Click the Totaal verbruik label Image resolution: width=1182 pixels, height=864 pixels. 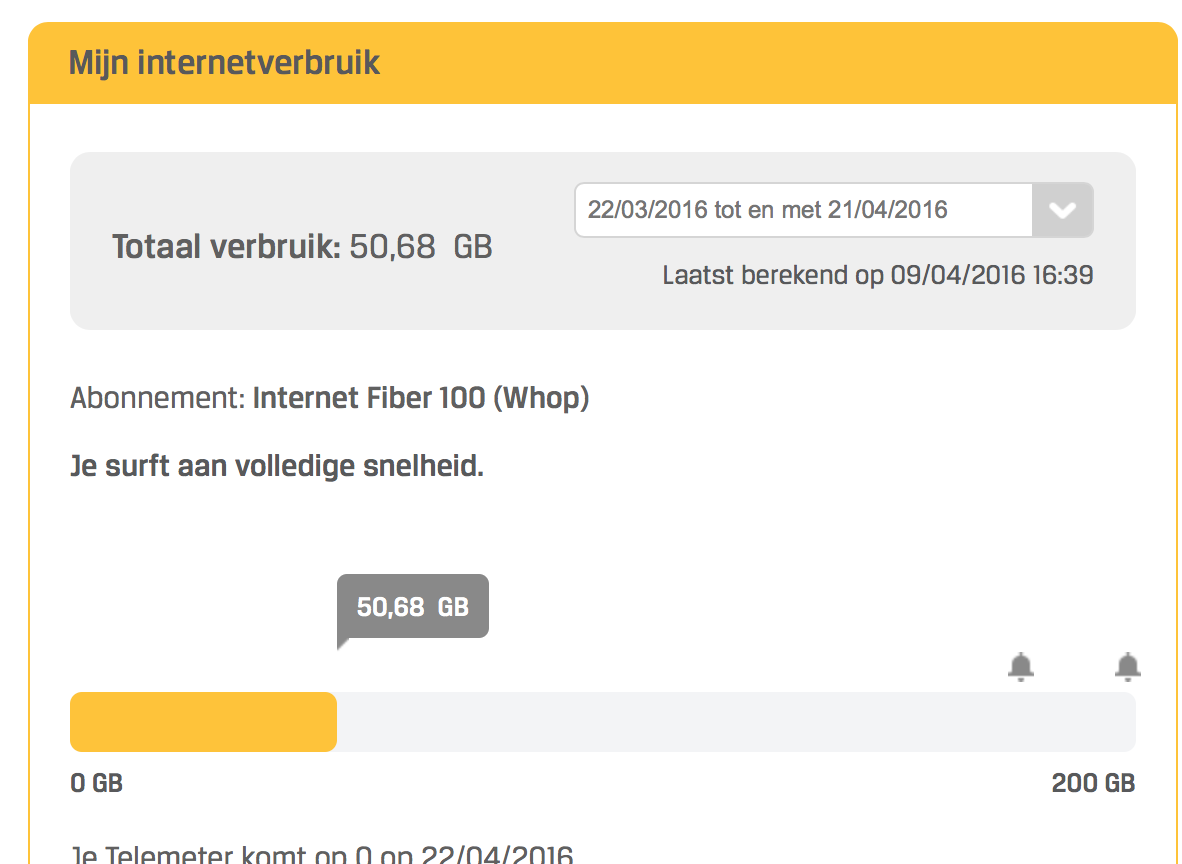pos(226,246)
